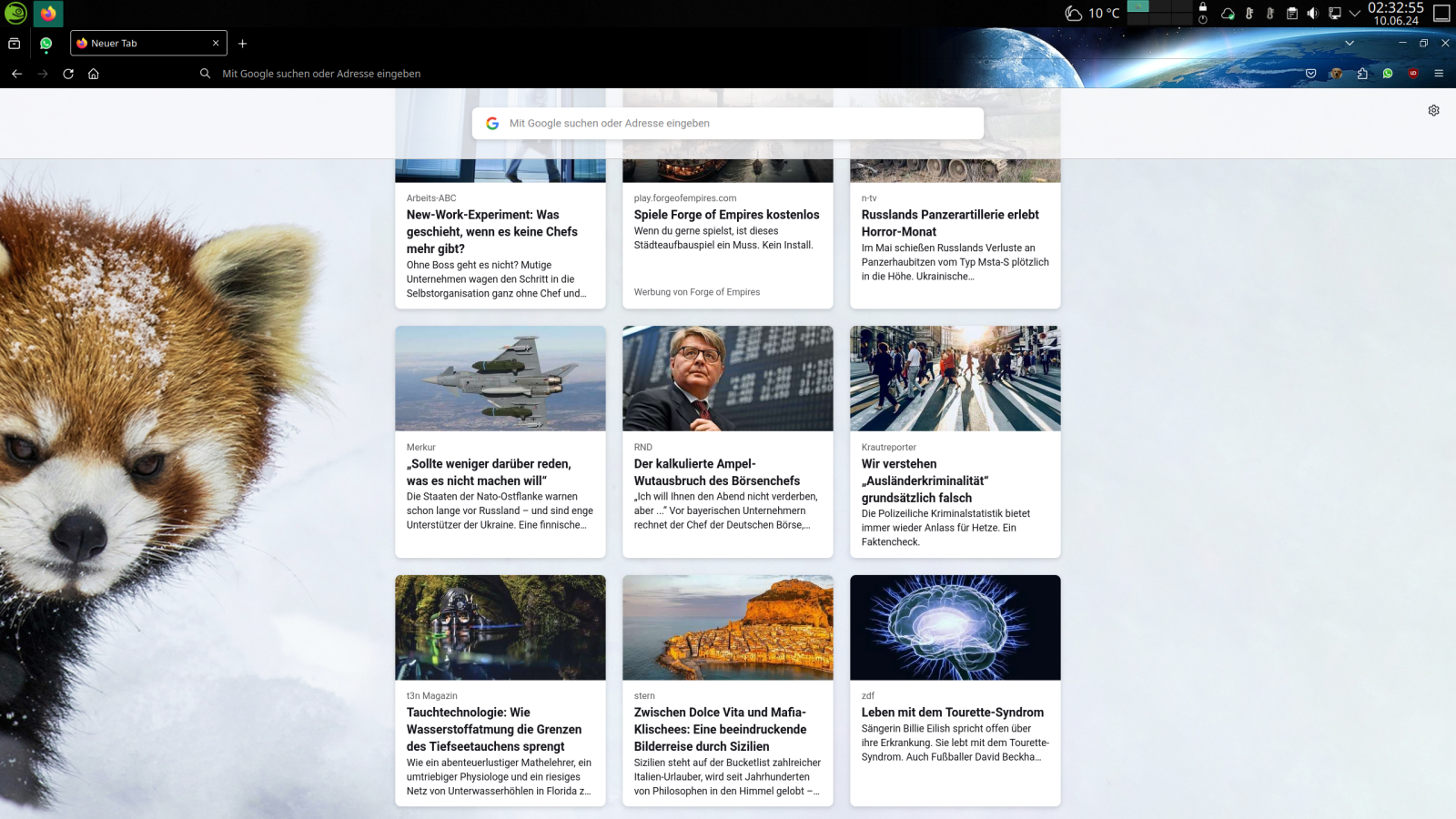The width and height of the screenshot is (1456, 819).
Task: Select the Neuer Tab tab
Action: point(146,44)
